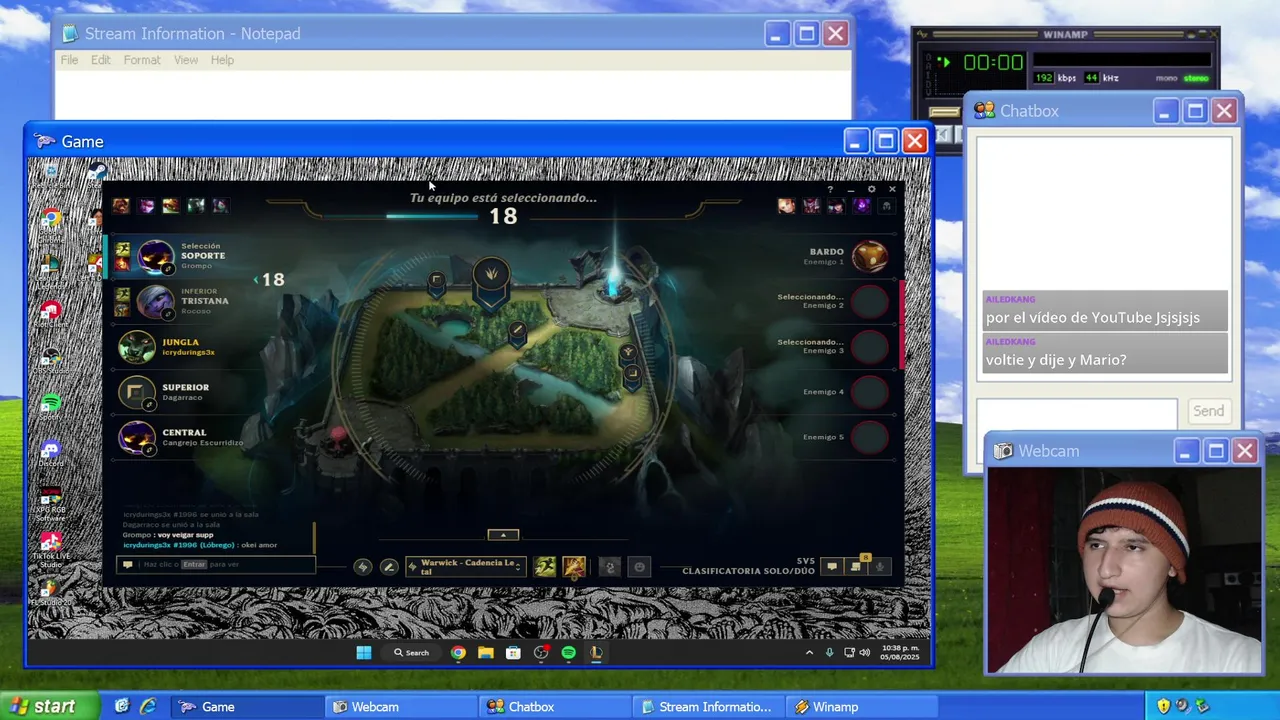Open the Spotify desktop icon in the stream
The image size is (1280, 720).
50,405
